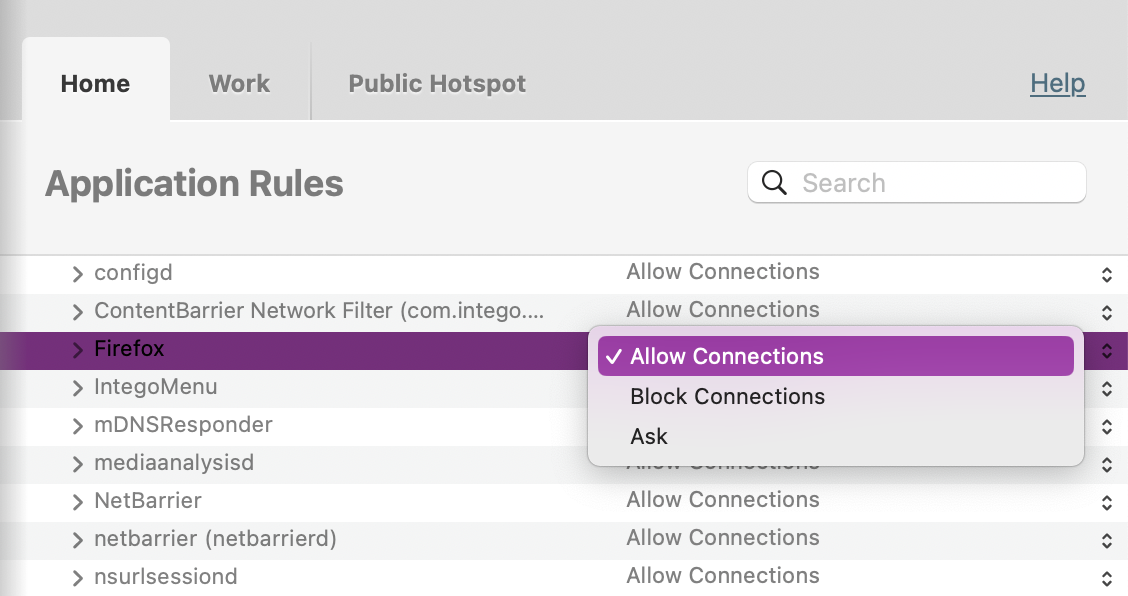The width and height of the screenshot is (1128, 596).
Task: Expand the netbarrier (netbarrierd) row
Action: [x=78, y=540]
